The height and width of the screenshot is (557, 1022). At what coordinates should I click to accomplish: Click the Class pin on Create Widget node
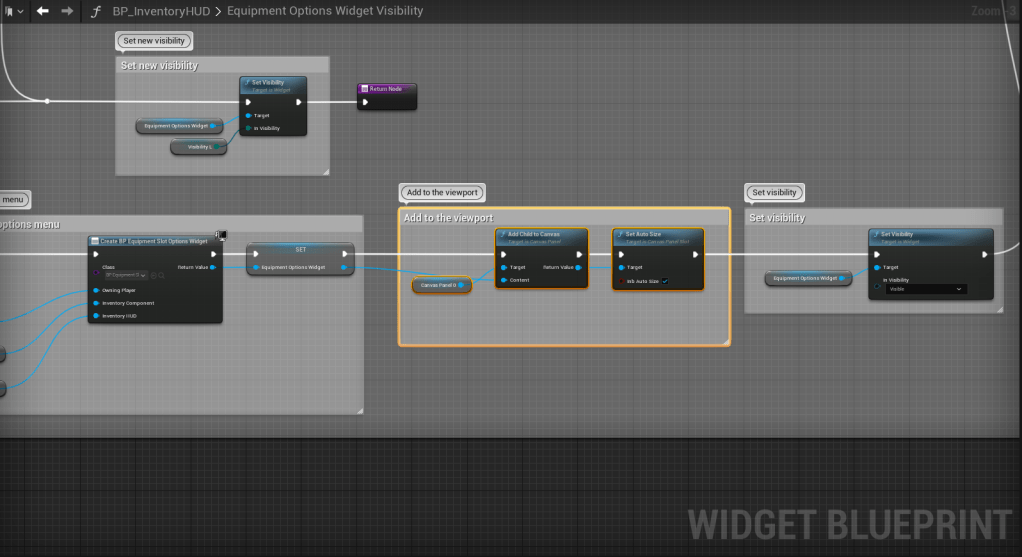(x=96, y=272)
